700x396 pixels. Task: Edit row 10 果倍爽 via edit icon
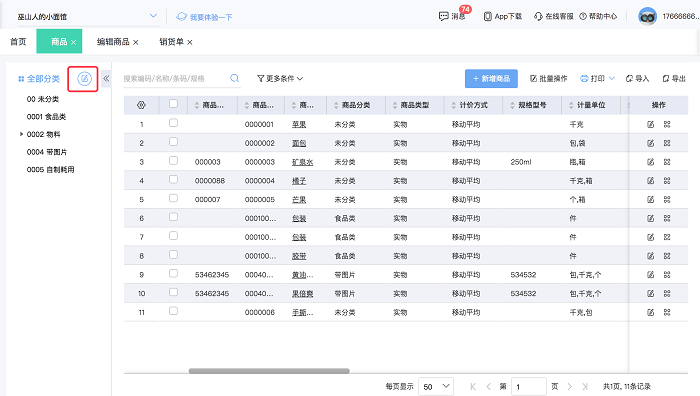pyautogui.click(x=650, y=293)
